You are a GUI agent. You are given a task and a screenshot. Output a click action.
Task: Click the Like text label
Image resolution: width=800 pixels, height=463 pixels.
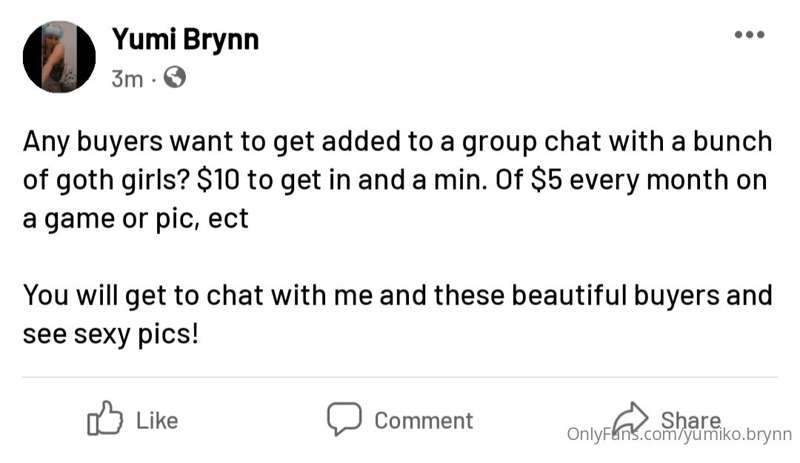[x=157, y=421]
